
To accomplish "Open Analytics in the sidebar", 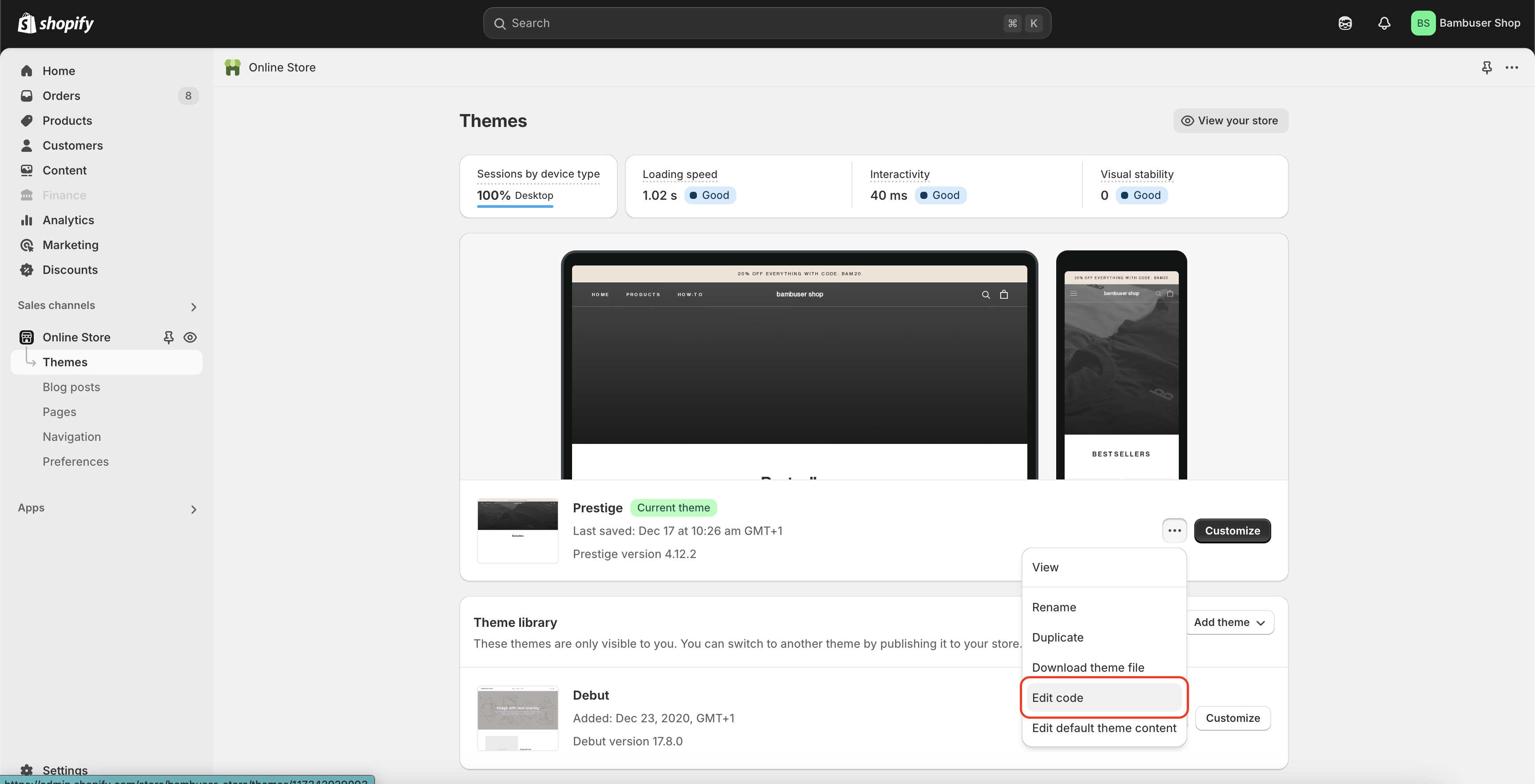I will [x=68, y=220].
